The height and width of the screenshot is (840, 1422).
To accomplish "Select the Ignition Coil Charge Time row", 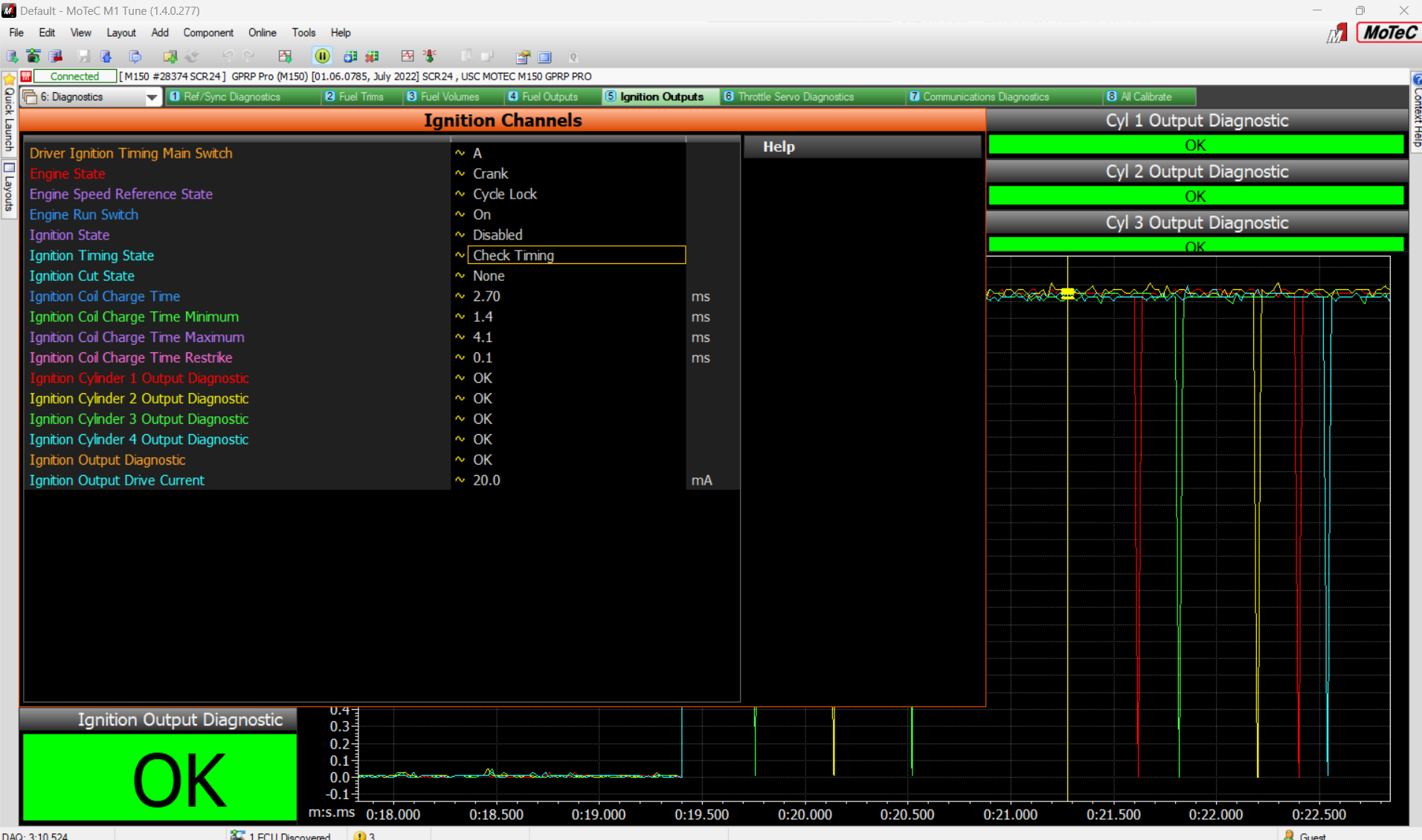I will point(105,296).
